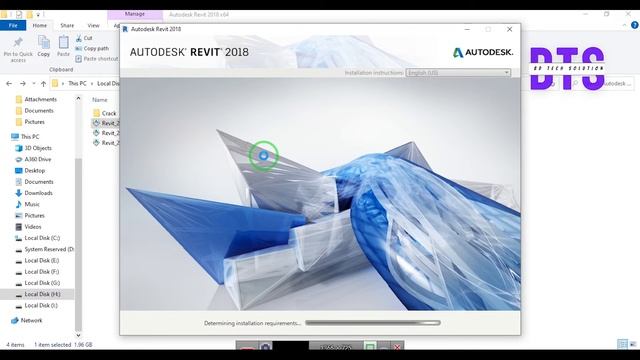Click the navigation pane scrollbar thumb
640x360 pixels.
click(78, 244)
